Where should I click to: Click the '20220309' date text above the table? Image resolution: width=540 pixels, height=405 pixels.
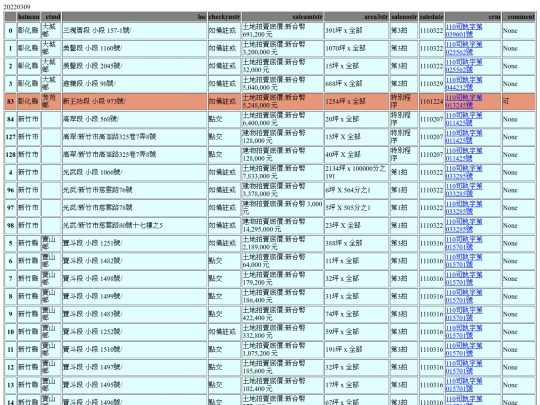17,7
